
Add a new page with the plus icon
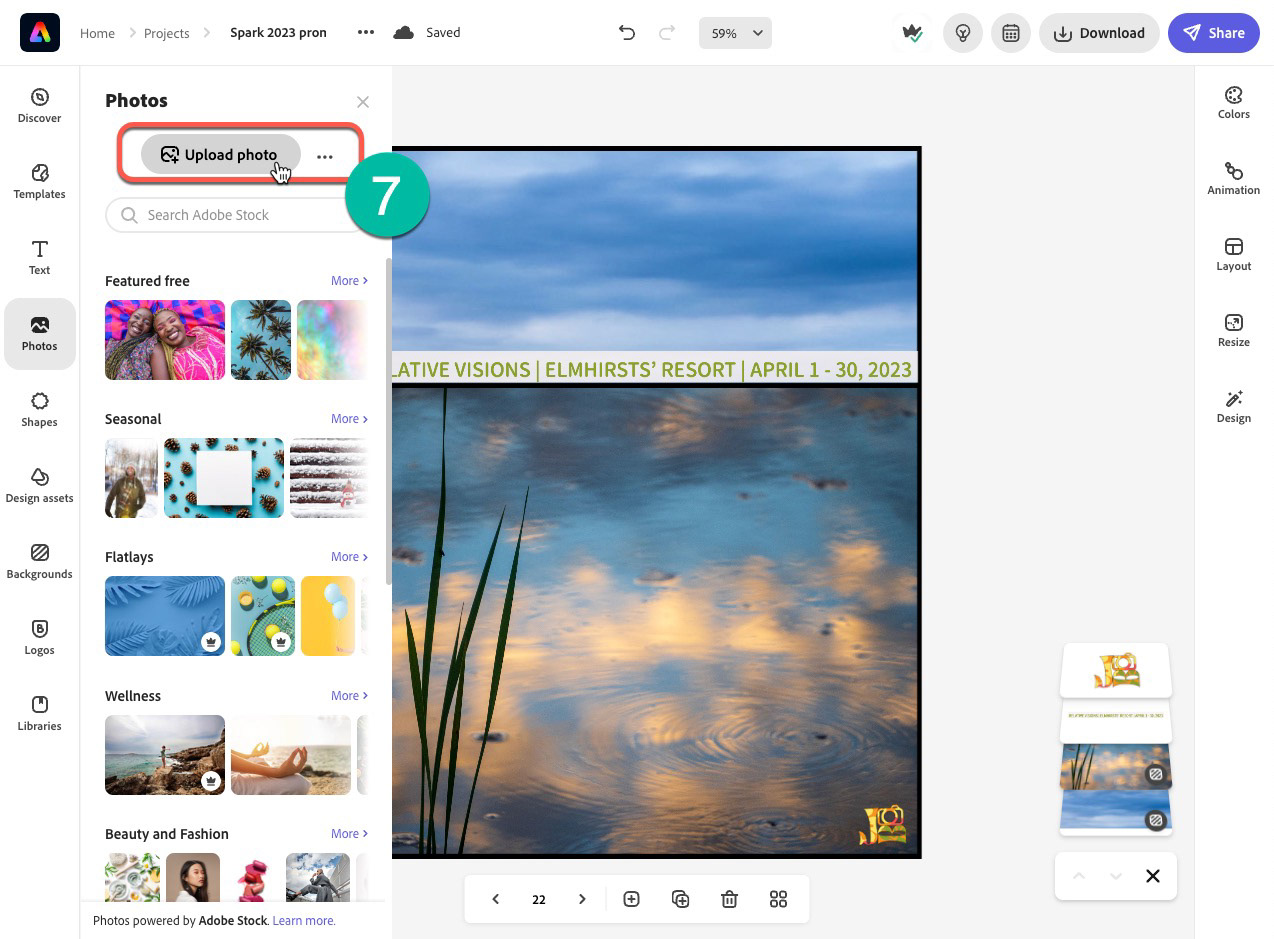coord(632,899)
